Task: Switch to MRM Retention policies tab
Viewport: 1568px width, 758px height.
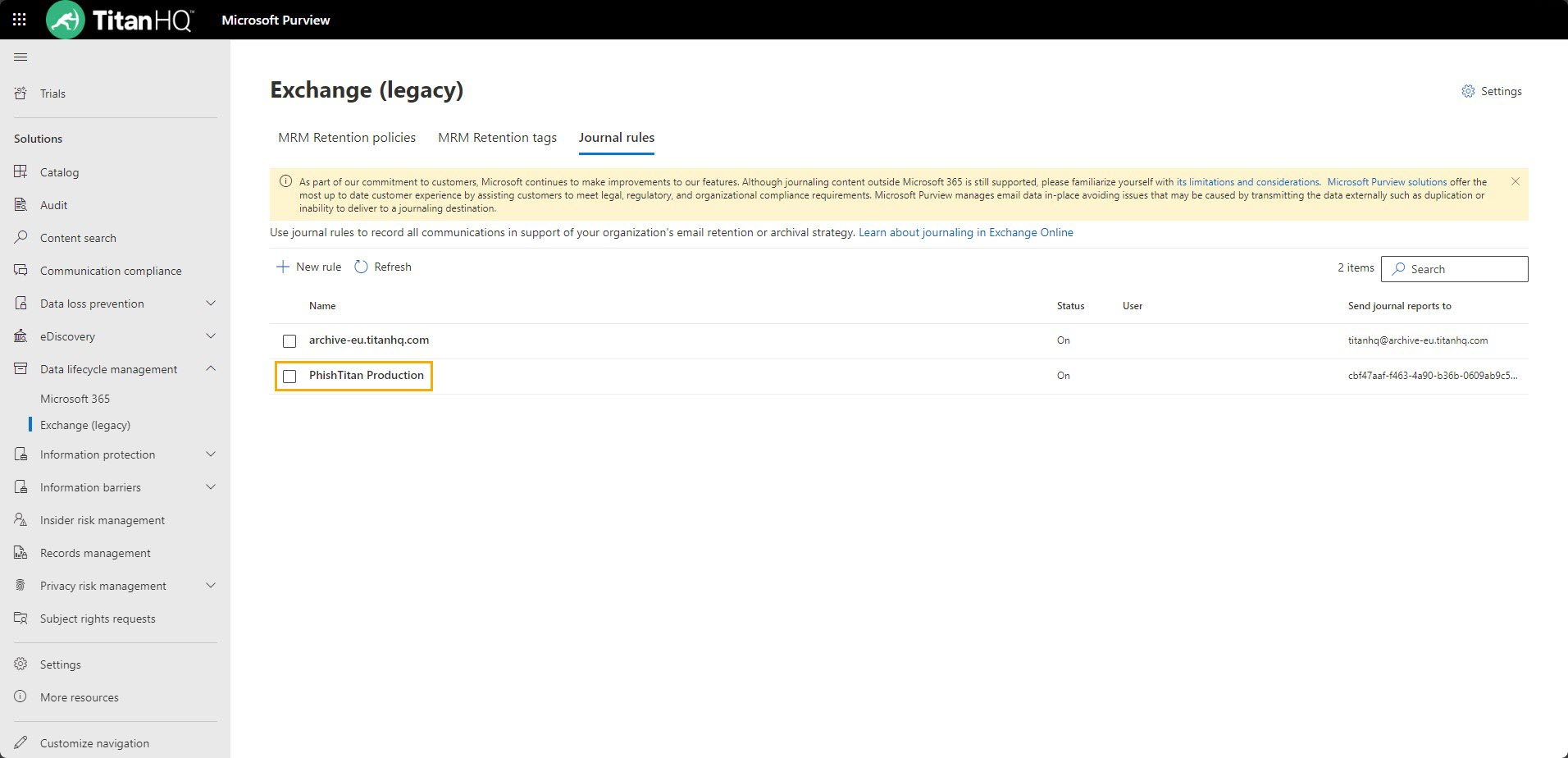Action: click(x=347, y=138)
